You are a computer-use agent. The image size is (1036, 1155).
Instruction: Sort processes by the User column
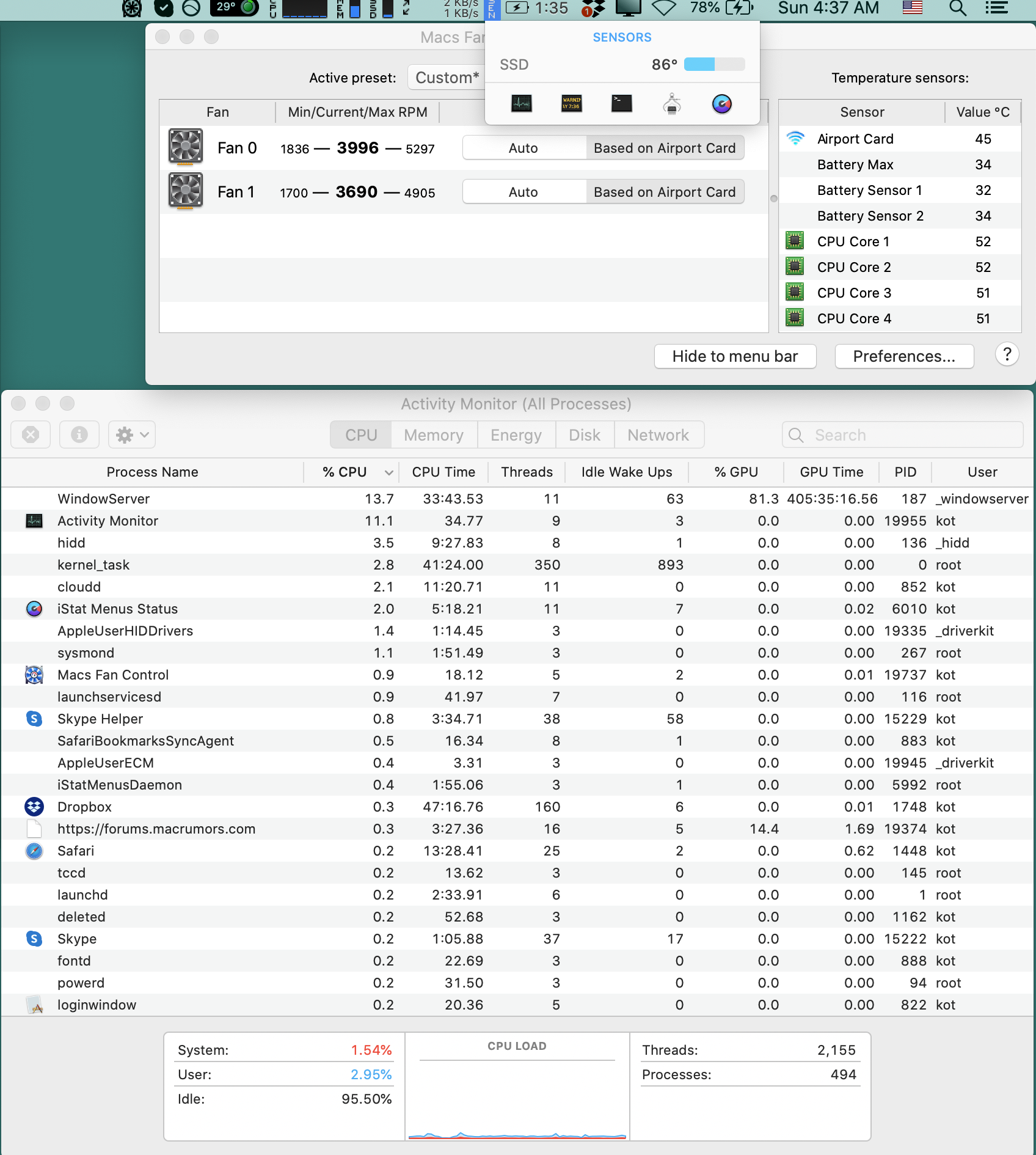pos(982,472)
